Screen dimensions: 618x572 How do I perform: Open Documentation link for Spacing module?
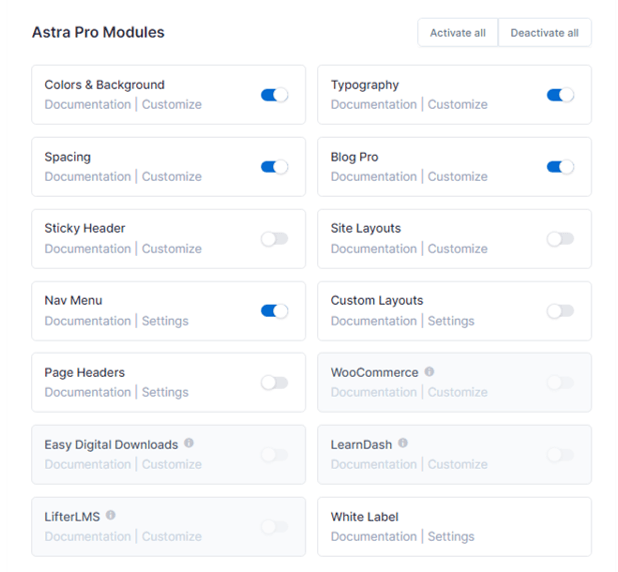[x=87, y=177]
